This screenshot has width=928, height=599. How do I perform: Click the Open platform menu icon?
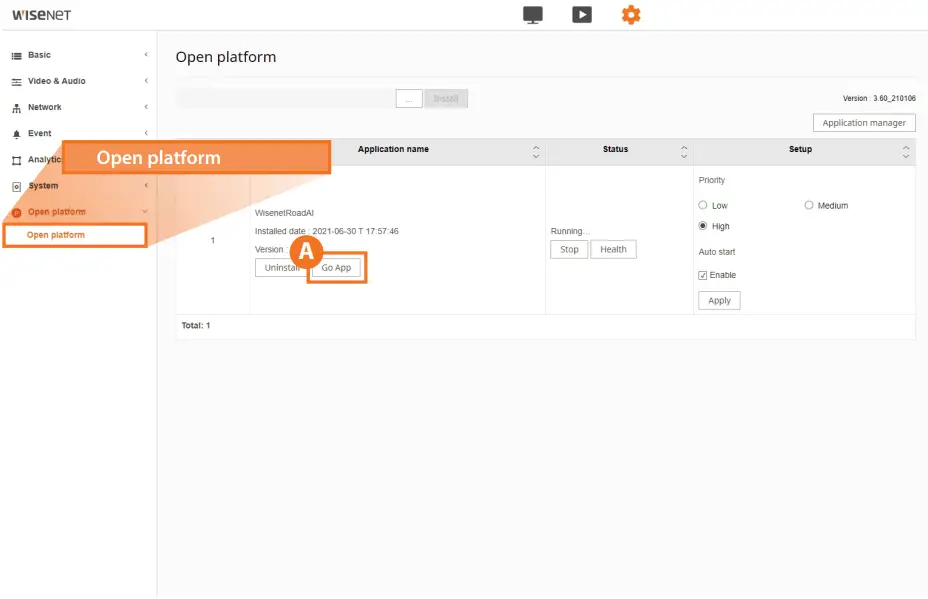pos(17,212)
